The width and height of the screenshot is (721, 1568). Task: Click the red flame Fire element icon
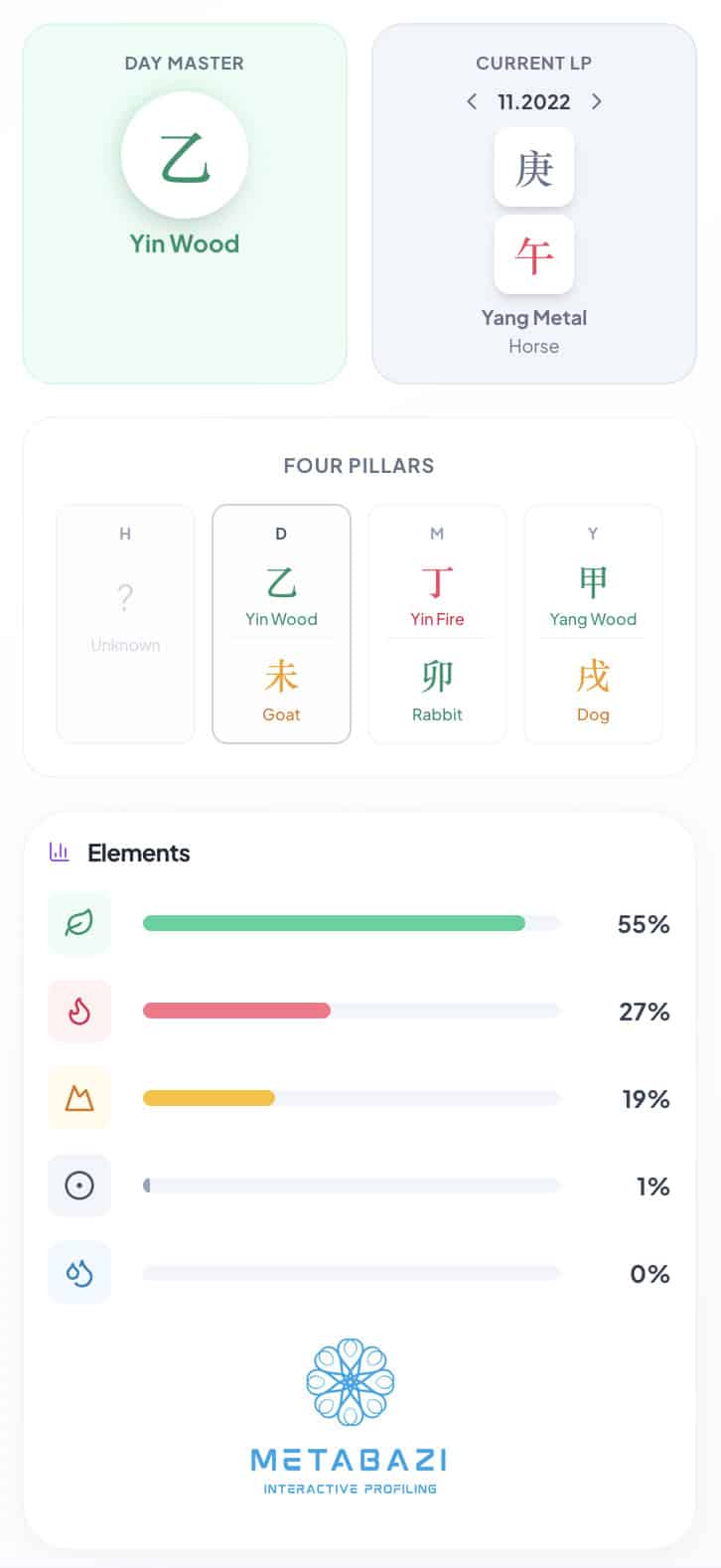(x=79, y=1012)
